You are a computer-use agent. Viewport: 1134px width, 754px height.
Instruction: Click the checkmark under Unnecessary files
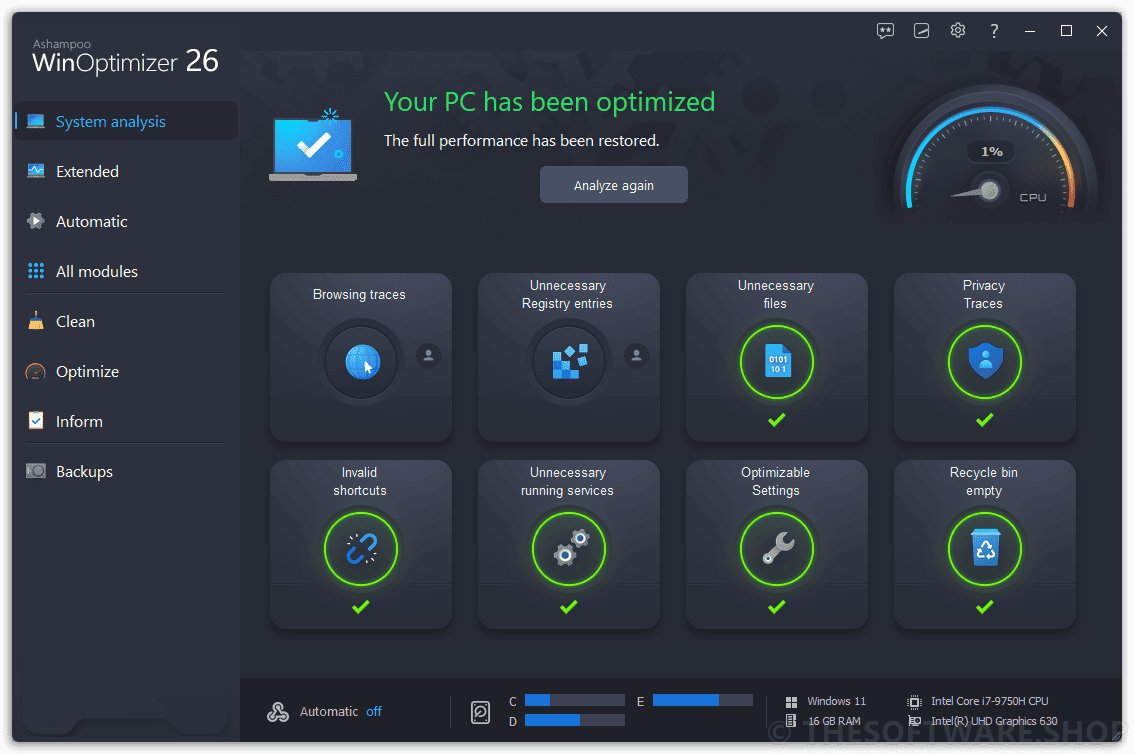(x=777, y=420)
